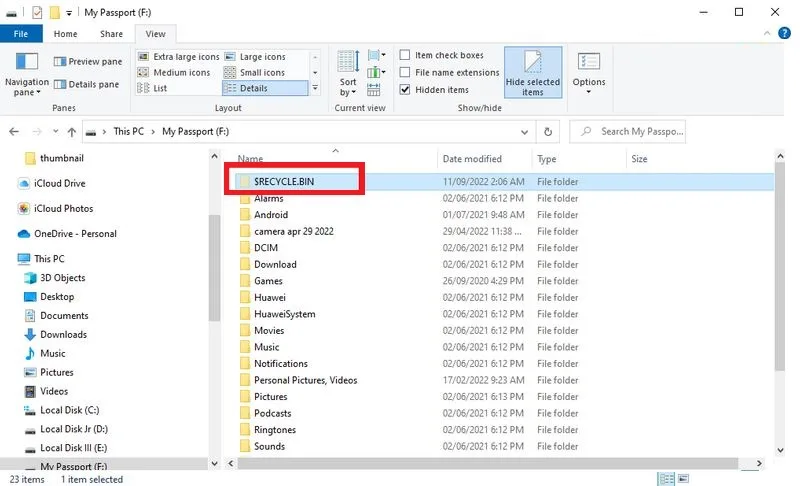Select the Details layout option
The image size is (800, 486).
(265, 88)
